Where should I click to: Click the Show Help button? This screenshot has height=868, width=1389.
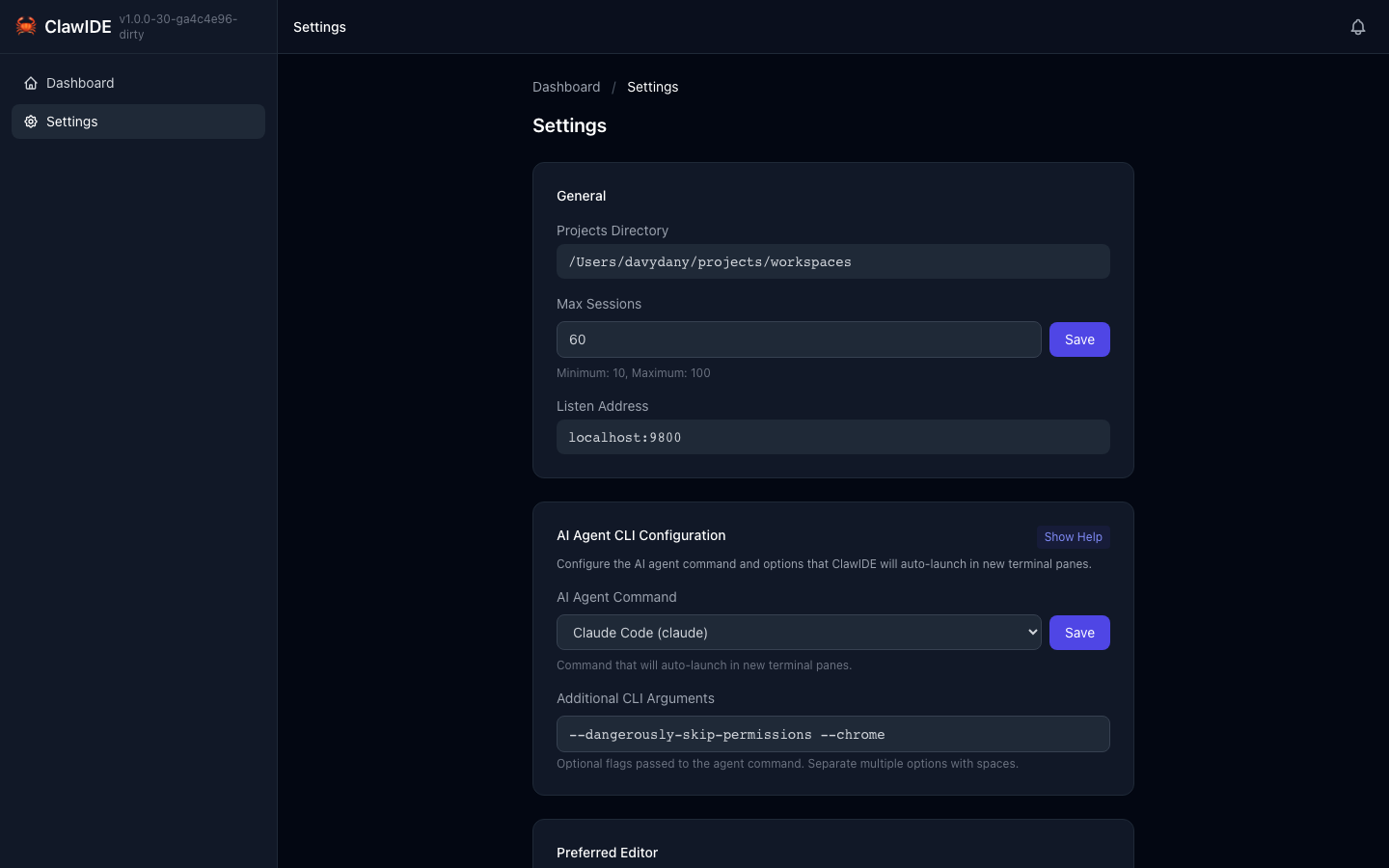pyautogui.click(x=1073, y=537)
